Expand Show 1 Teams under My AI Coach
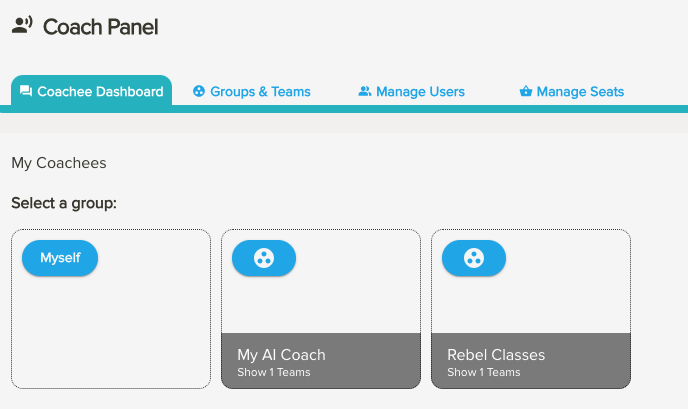 (x=274, y=373)
